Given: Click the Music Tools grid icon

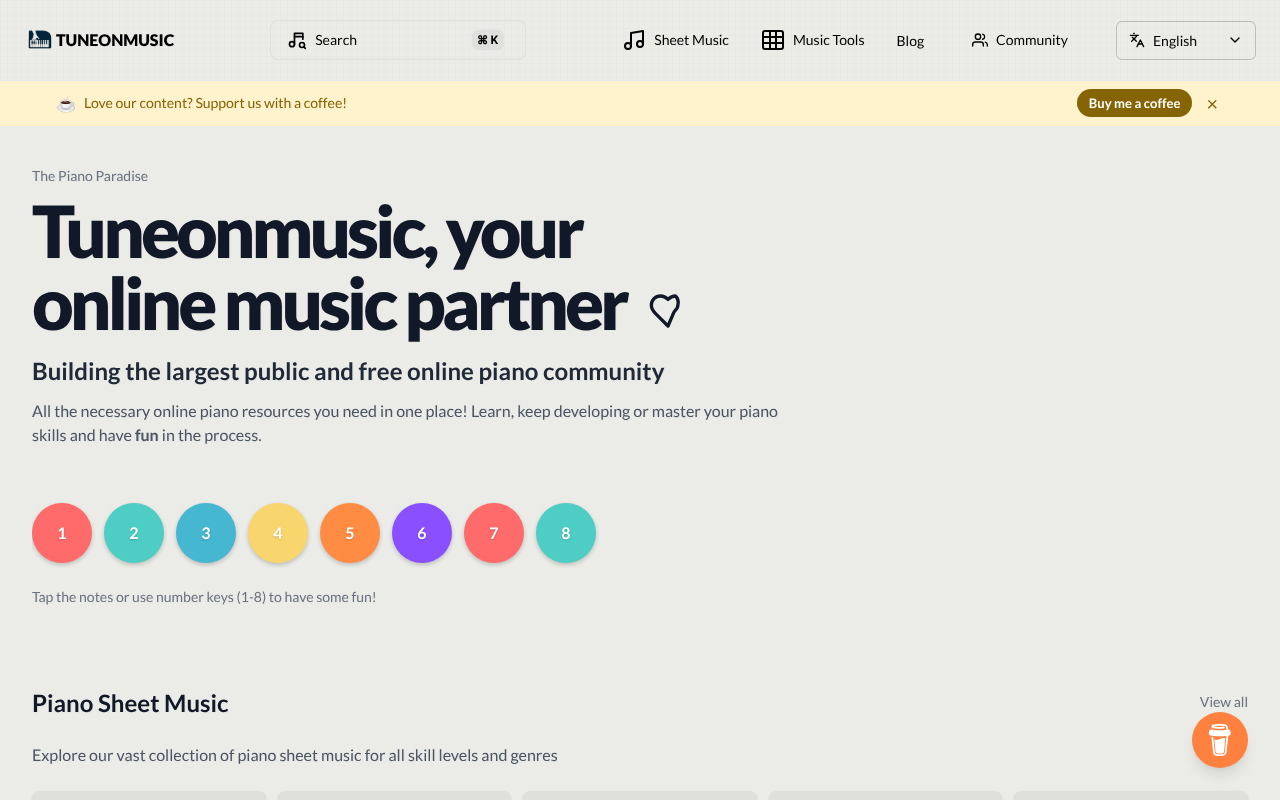Looking at the screenshot, I should point(772,40).
